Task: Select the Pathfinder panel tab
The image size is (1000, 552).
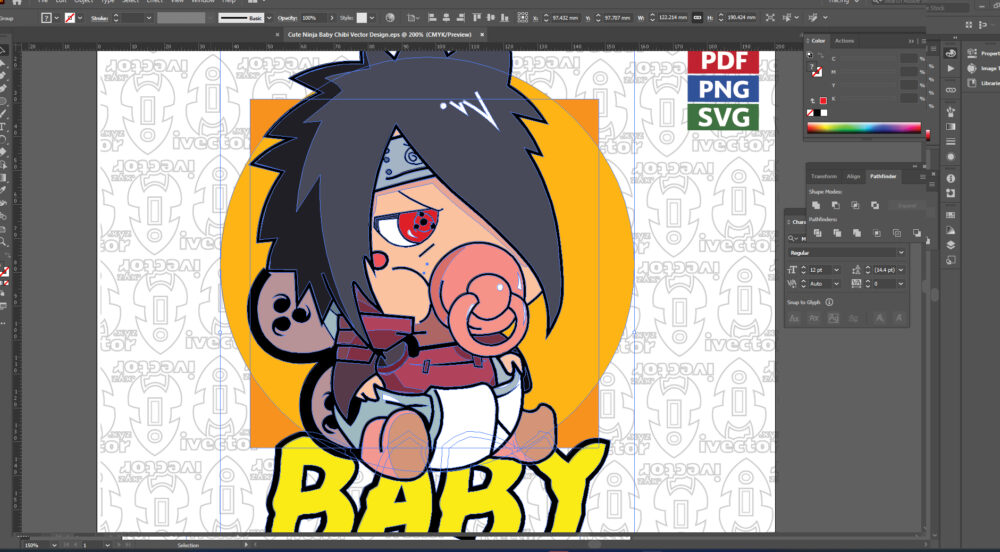Action: pos(883,177)
